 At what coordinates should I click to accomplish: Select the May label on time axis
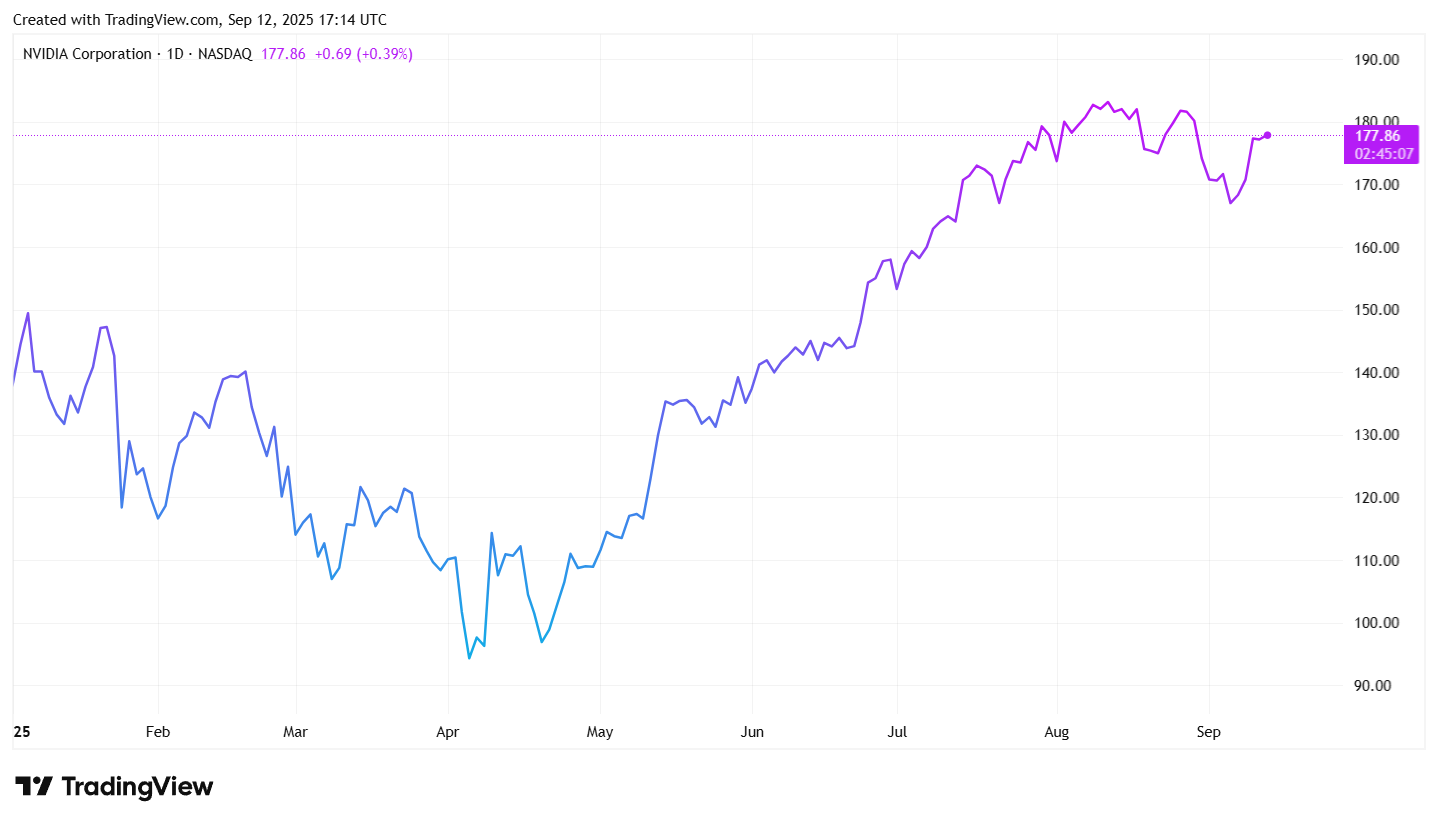[x=600, y=732]
